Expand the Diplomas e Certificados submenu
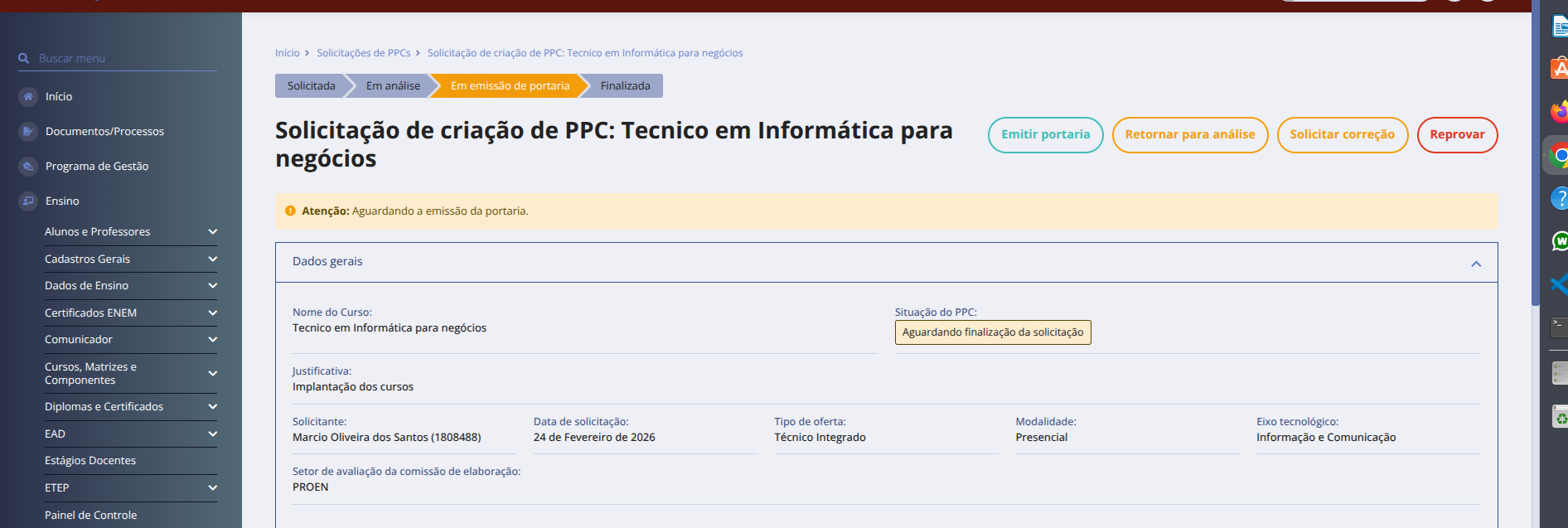1568x528 pixels. (212, 407)
